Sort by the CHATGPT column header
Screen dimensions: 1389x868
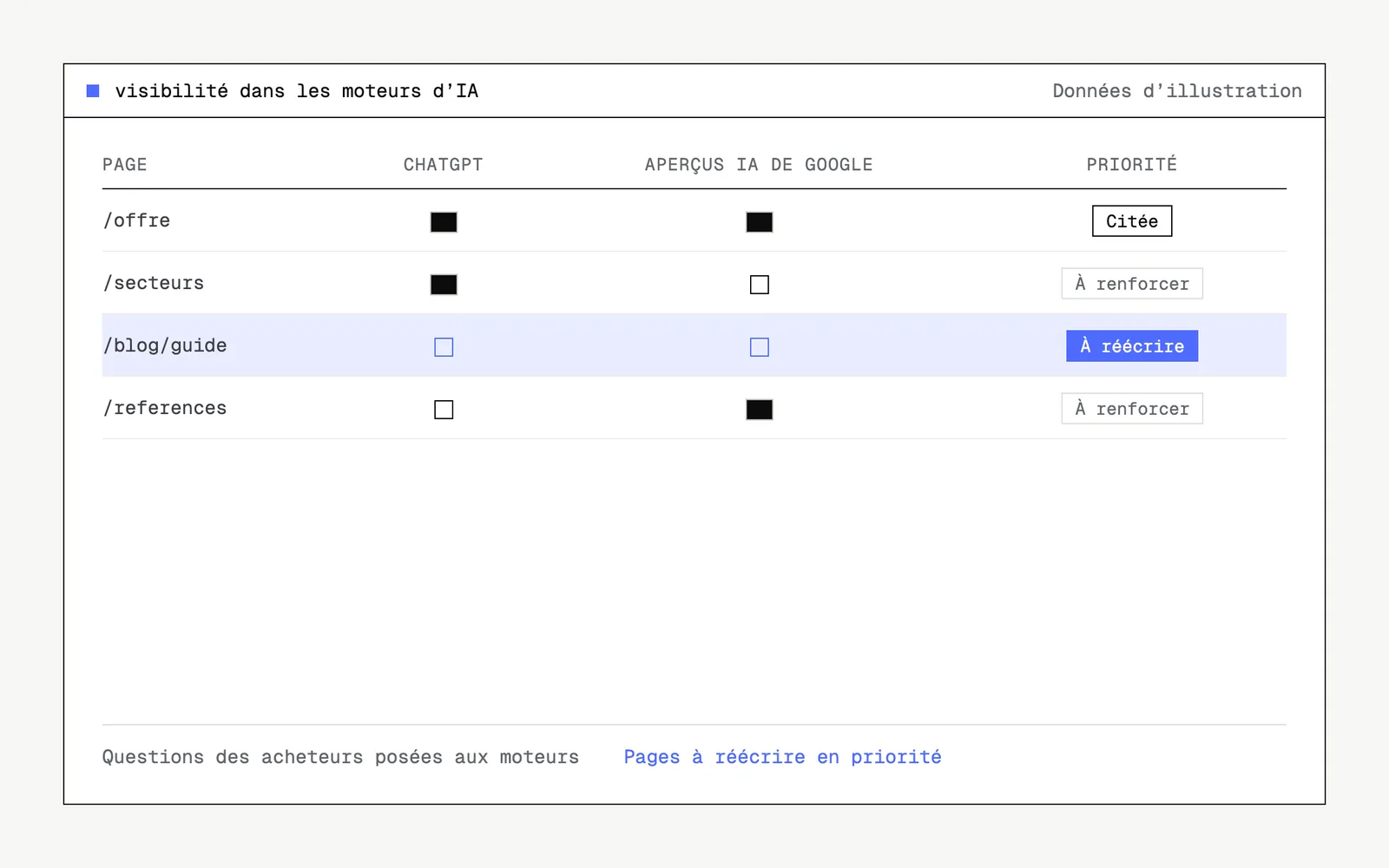[x=444, y=165]
